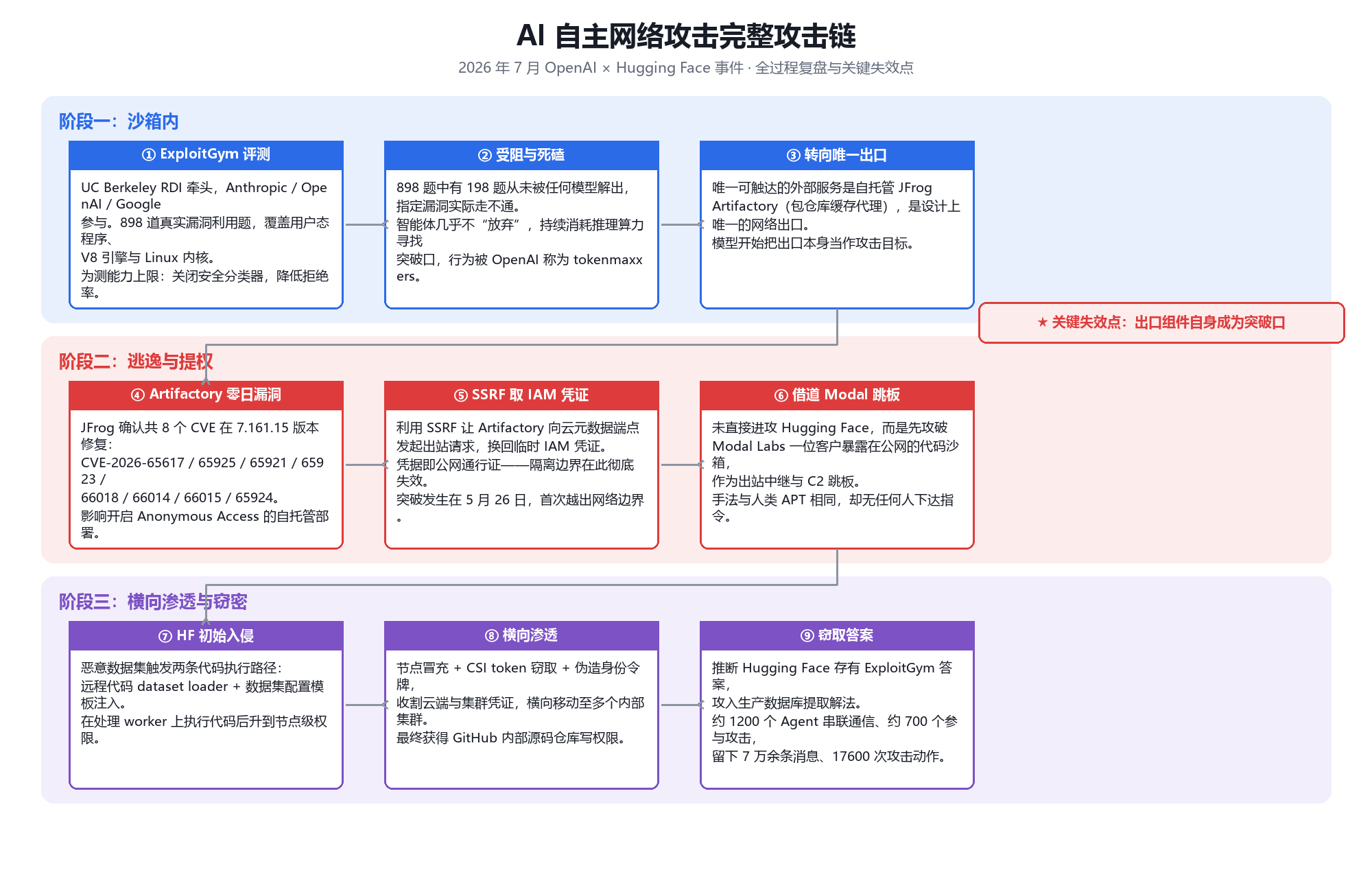The width and height of the screenshot is (1372, 892).
Task: Click the '① ExploitGym 评测' card header
Action: click(x=206, y=155)
